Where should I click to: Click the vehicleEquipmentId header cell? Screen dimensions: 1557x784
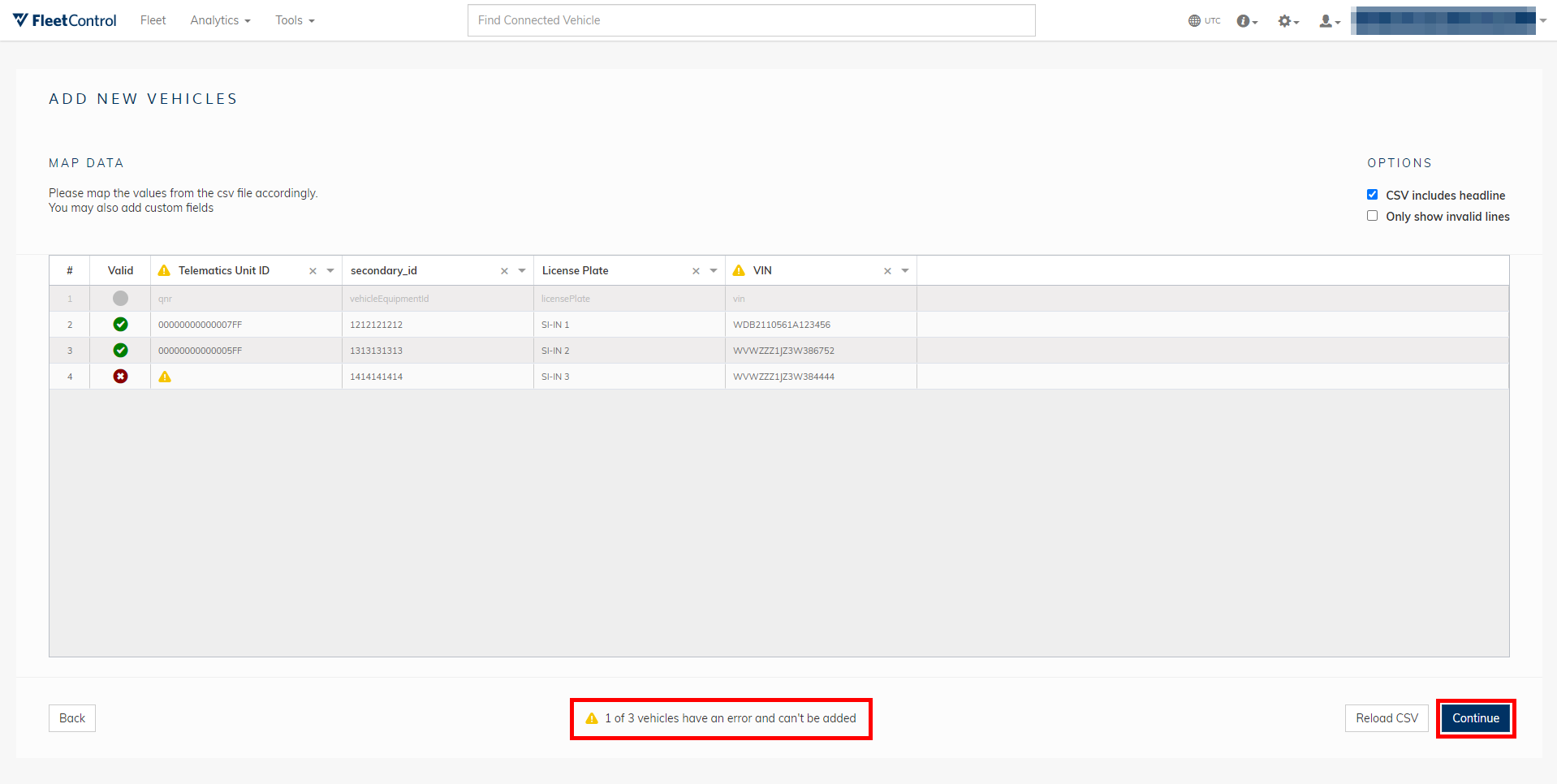pyautogui.click(x=438, y=299)
